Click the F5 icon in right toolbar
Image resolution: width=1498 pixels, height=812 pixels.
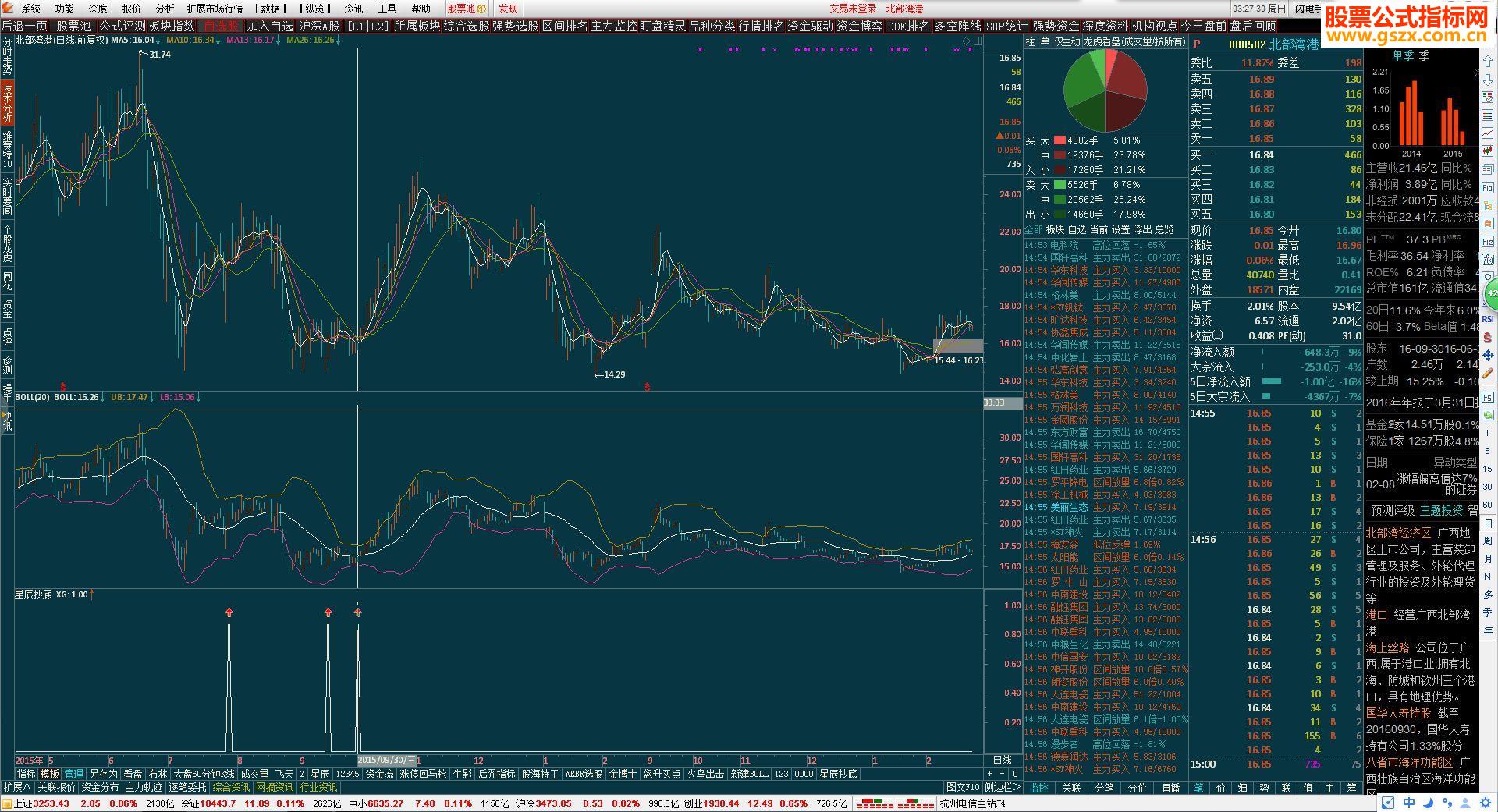[1488, 397]
